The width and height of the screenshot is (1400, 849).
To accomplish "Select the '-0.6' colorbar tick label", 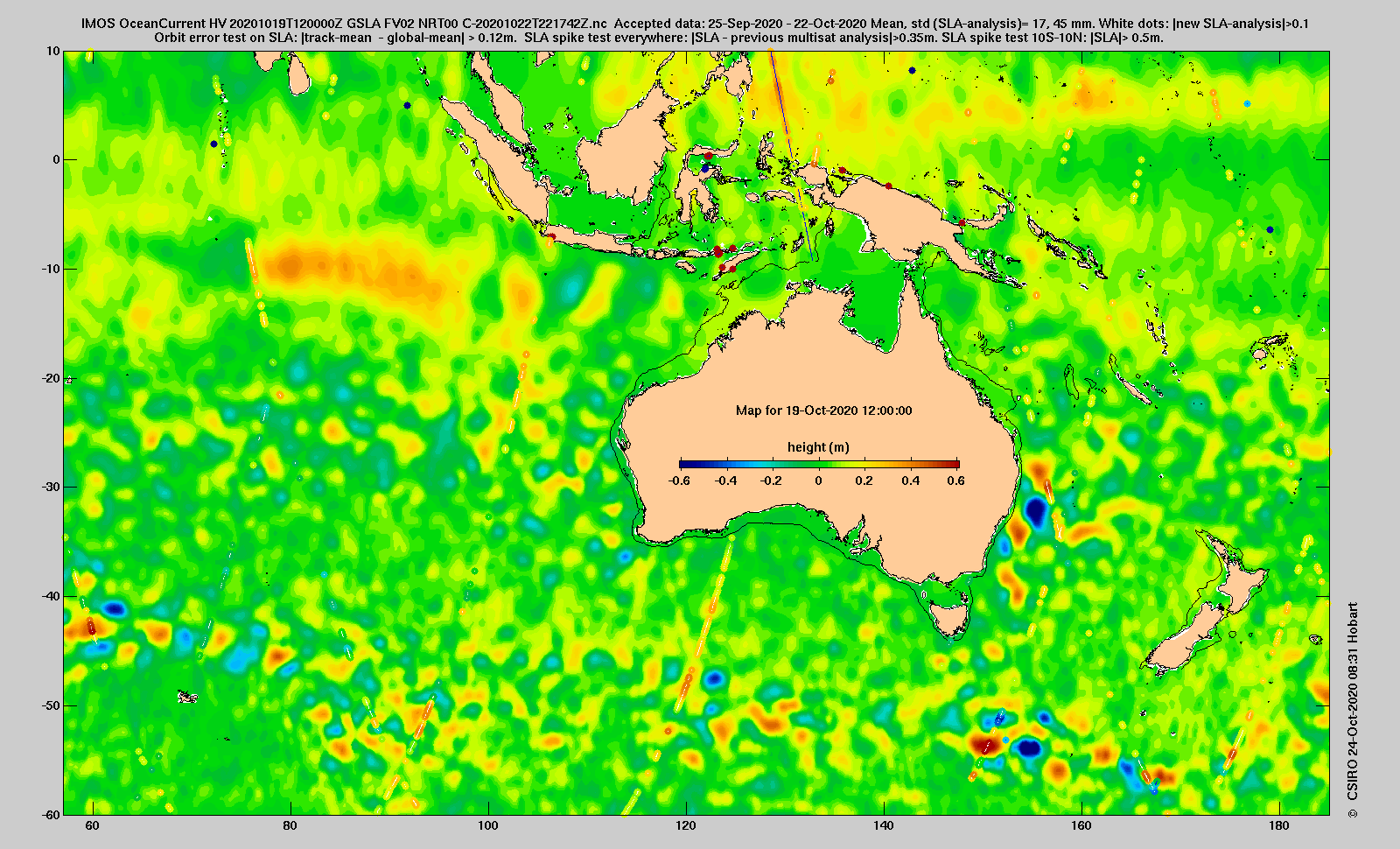I will click(679, 481).
